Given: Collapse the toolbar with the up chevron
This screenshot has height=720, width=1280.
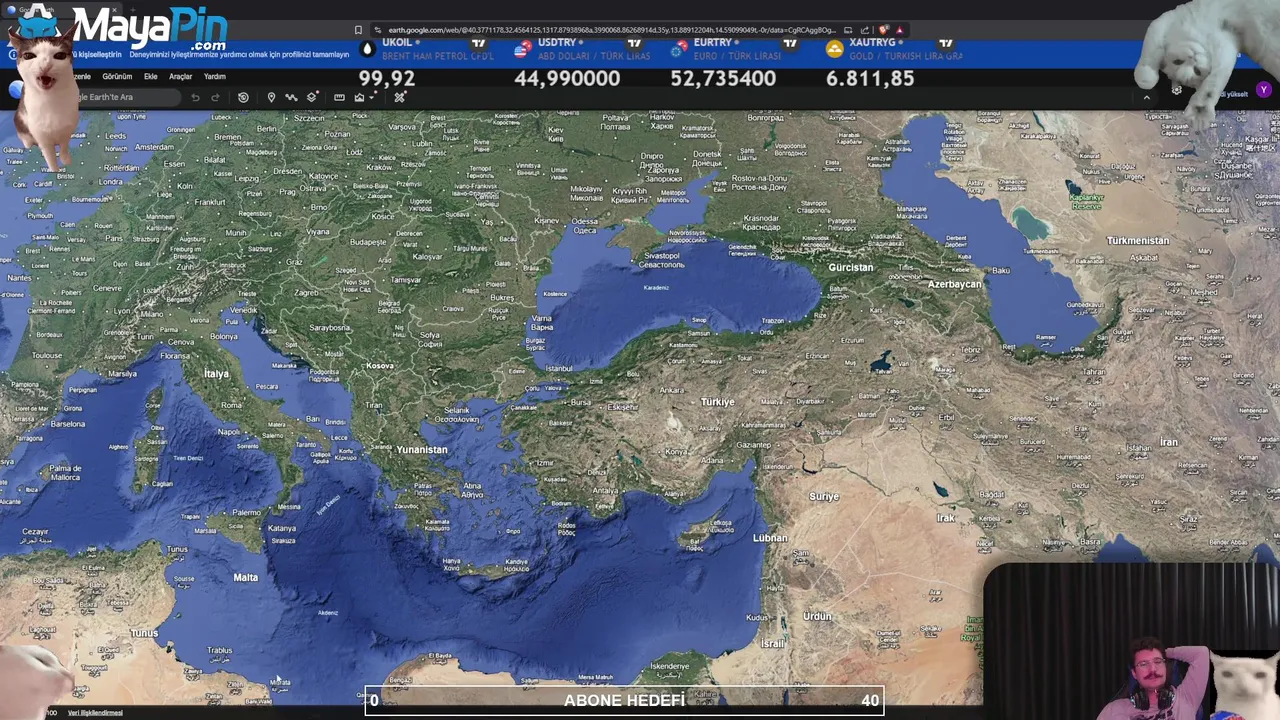Looking at the screenshot, I should pos(1146,97).
